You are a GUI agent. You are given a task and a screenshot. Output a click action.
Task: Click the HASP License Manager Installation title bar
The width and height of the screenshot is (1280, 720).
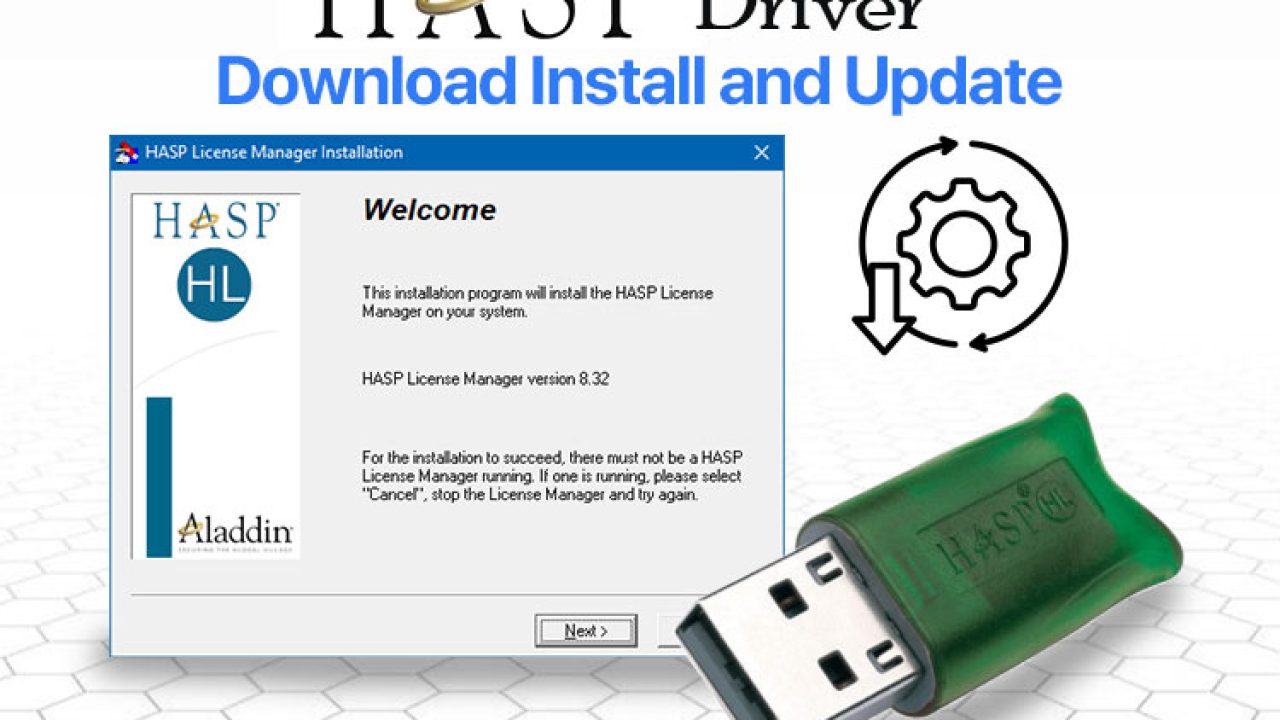click(446, 153)
